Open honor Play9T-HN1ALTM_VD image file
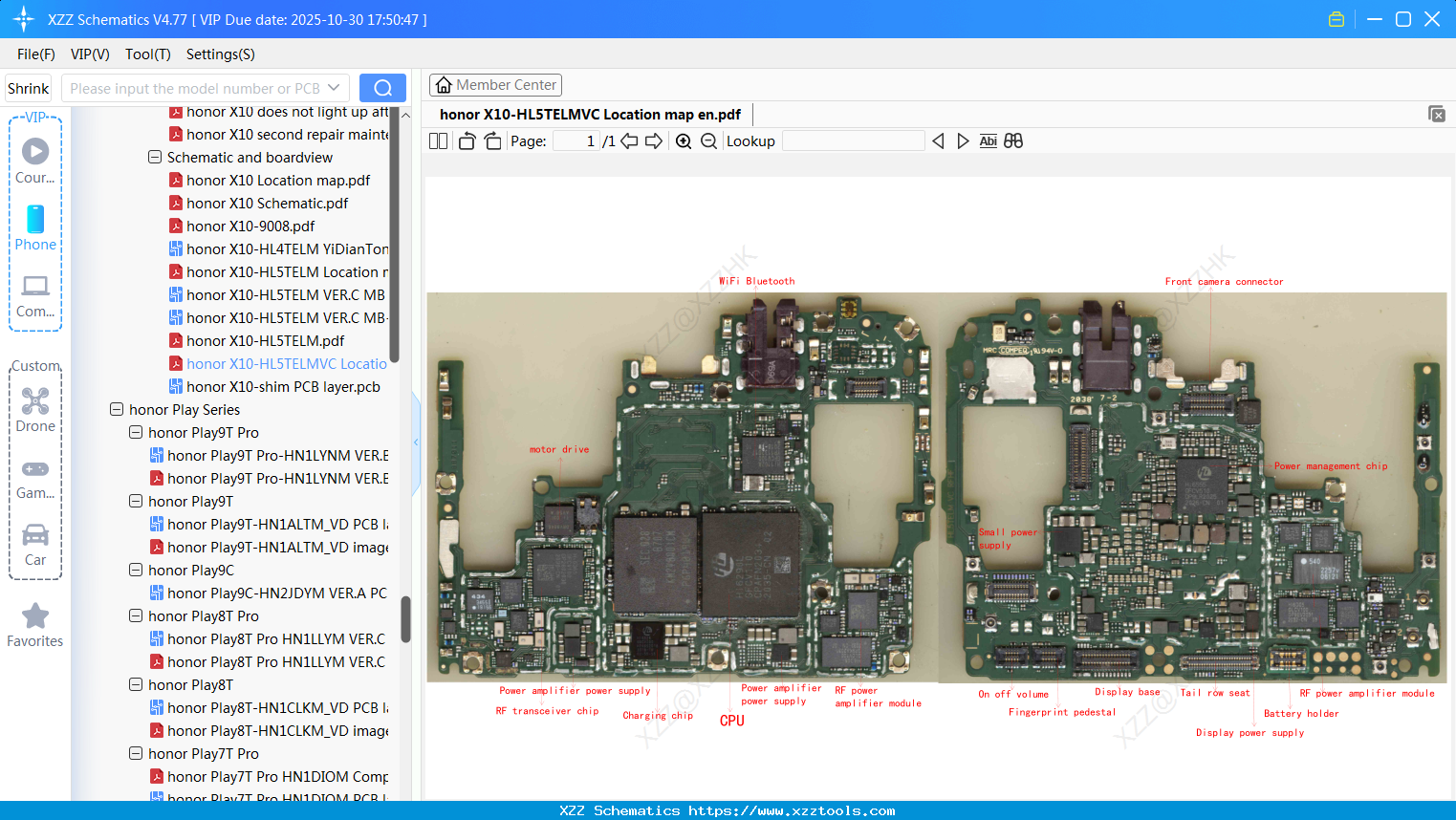 pos(278,547)
